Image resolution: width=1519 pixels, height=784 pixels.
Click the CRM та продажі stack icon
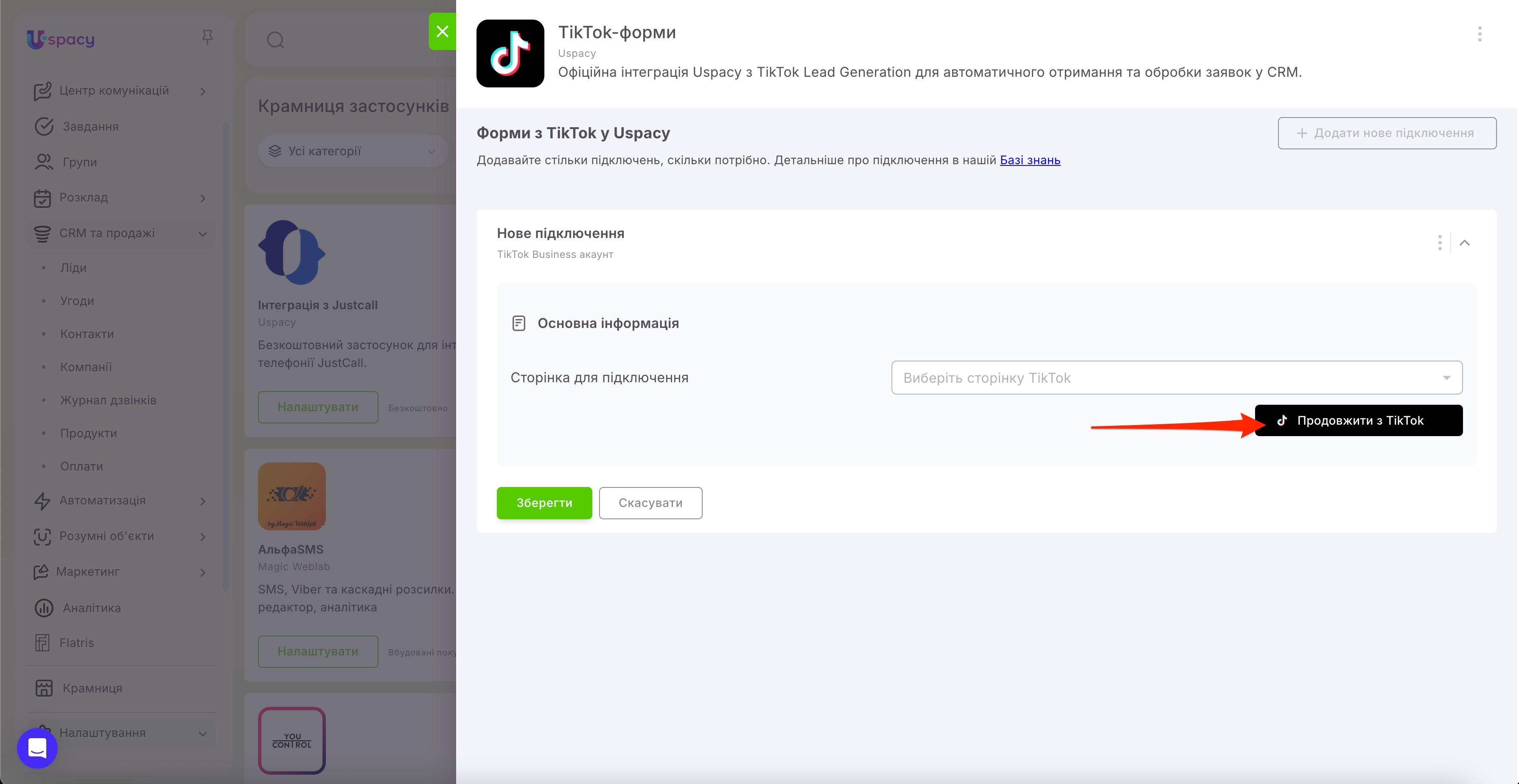click(x=42, y=234)
